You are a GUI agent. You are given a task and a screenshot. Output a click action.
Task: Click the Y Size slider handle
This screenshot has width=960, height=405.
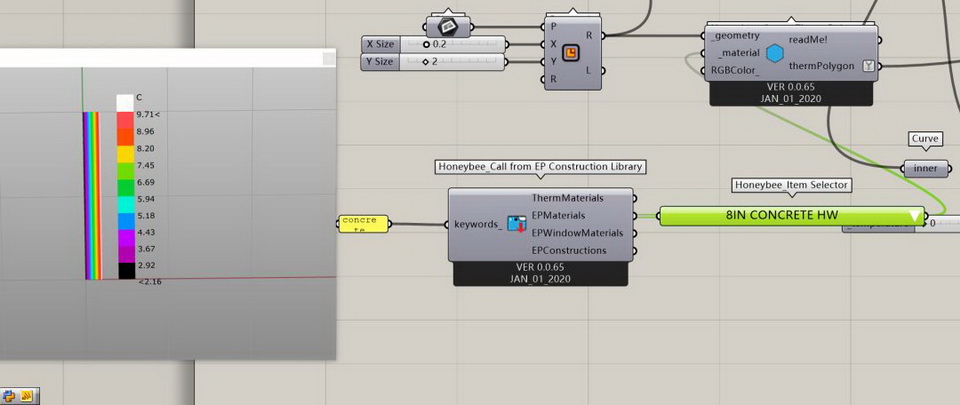click(x=426, y=62)
